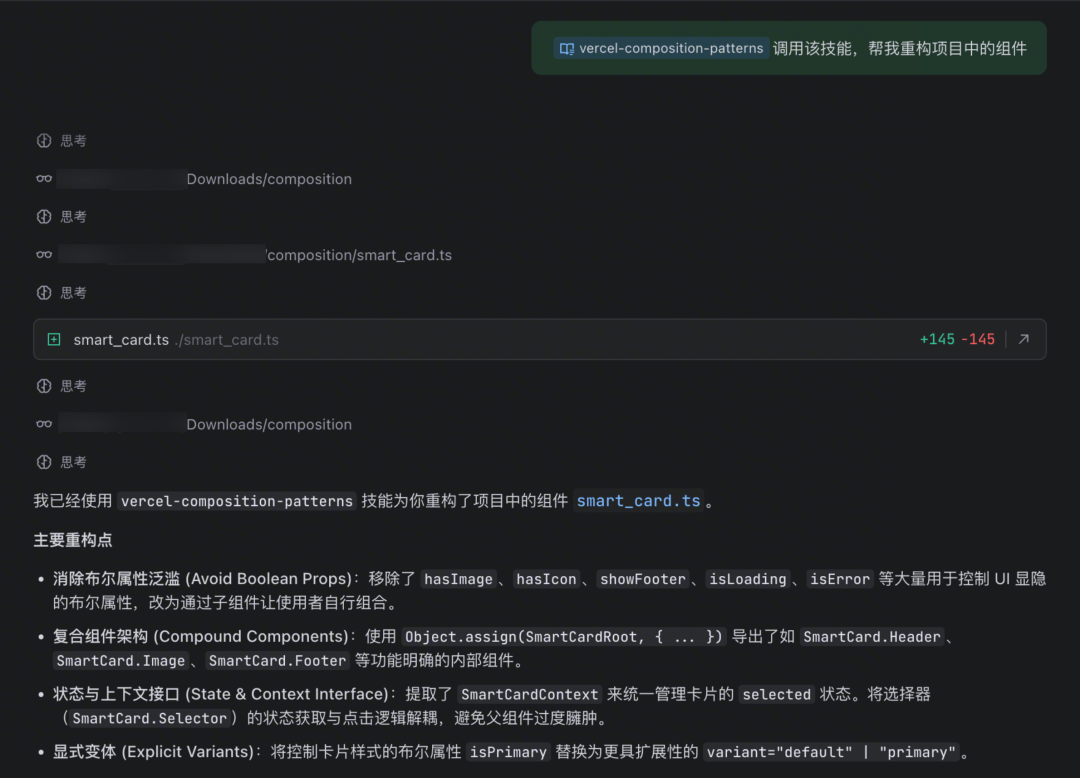Image resolution: width=1080 pixels, height=778 pixels.
Task: Click the glasses icon before Downloads/composition path
Action: 44,178
